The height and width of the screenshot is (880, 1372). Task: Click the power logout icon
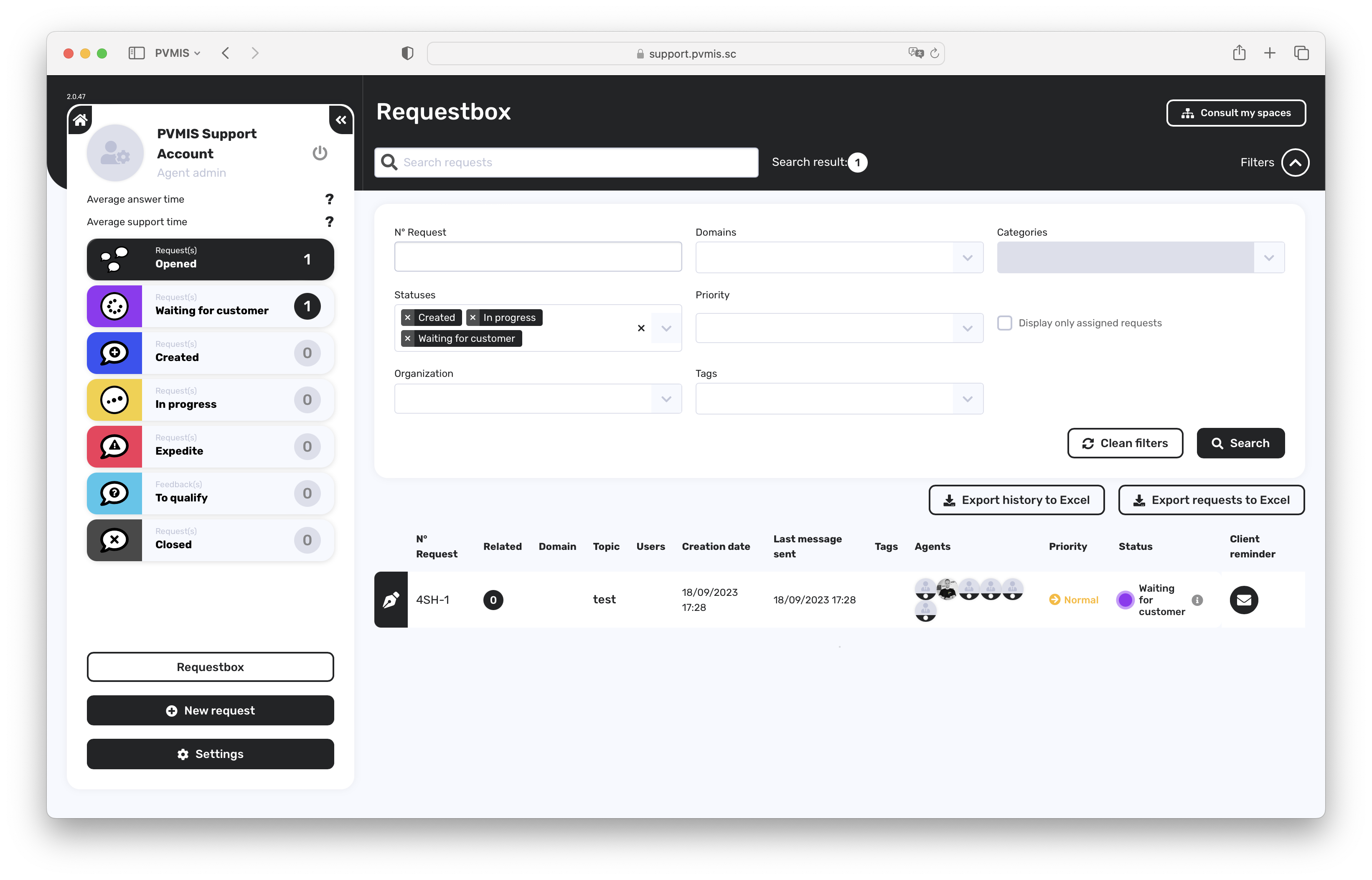tap(320, 153)
